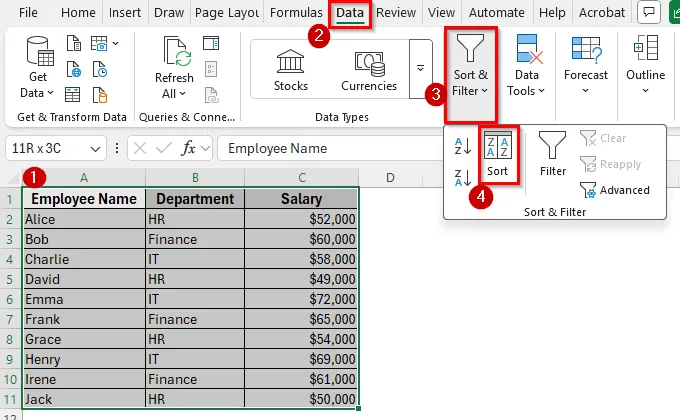
Task: Switch to the Page Layout tab
Action: (x=226, y=13)
